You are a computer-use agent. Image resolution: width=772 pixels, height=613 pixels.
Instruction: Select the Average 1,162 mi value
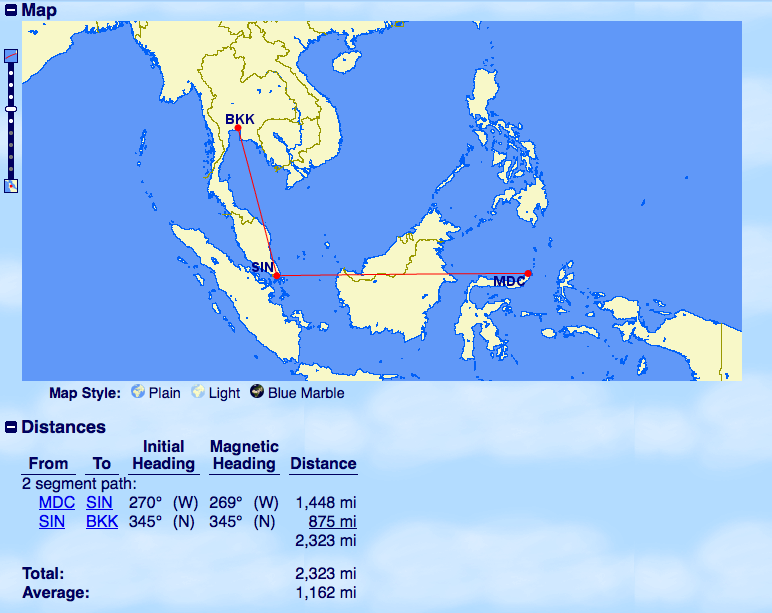click(325, 592)
